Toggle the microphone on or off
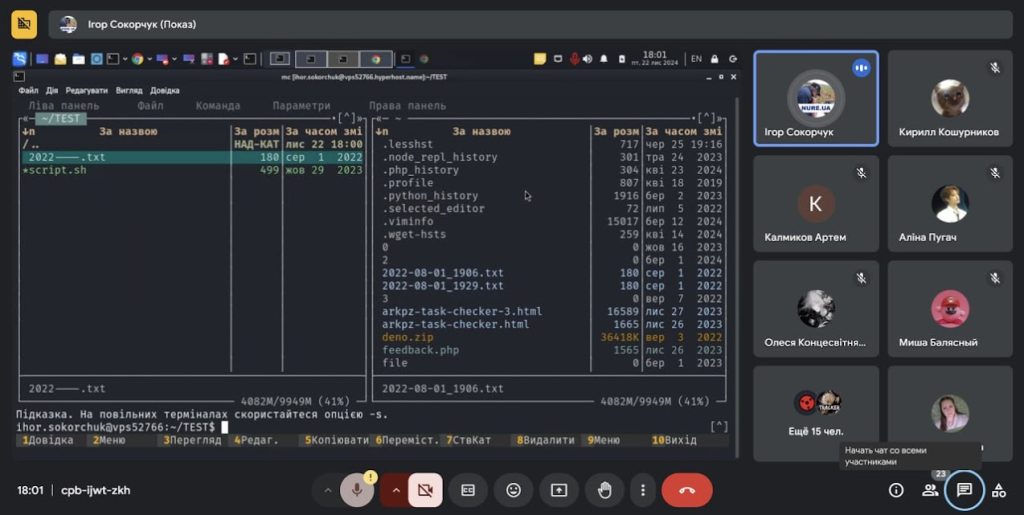This screenshot has height=515, width=1024. tap(355, 490)
